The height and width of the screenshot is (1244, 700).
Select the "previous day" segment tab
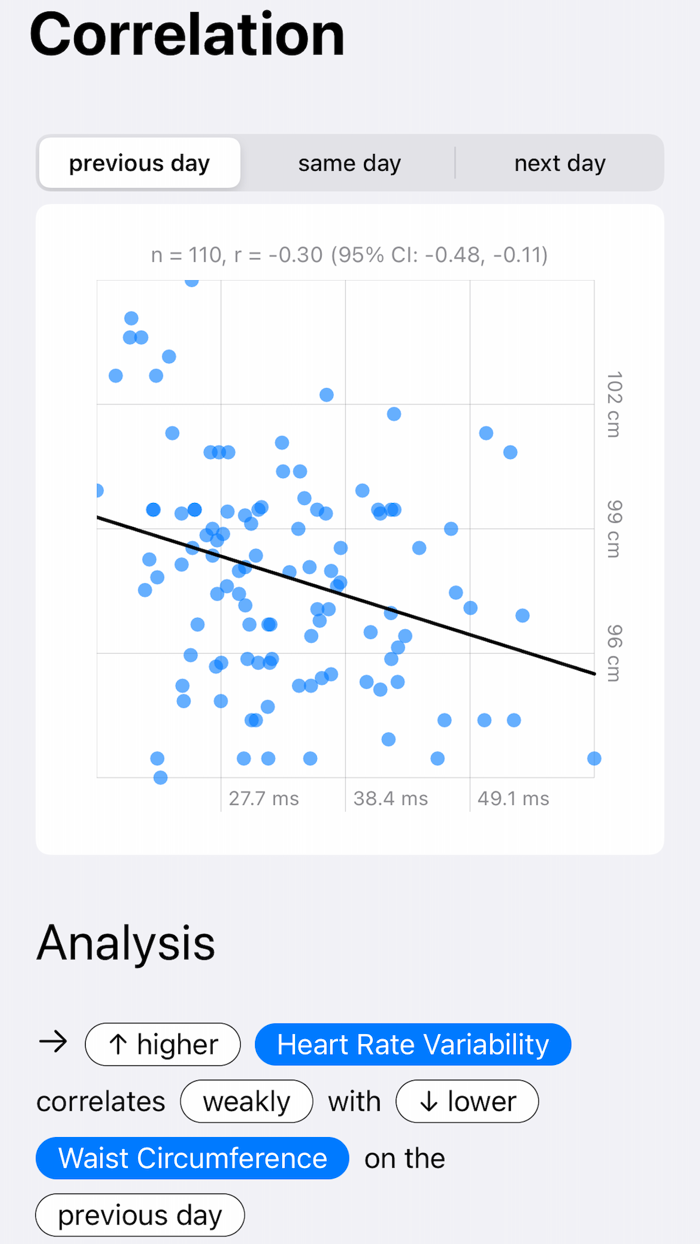point(139,163)
